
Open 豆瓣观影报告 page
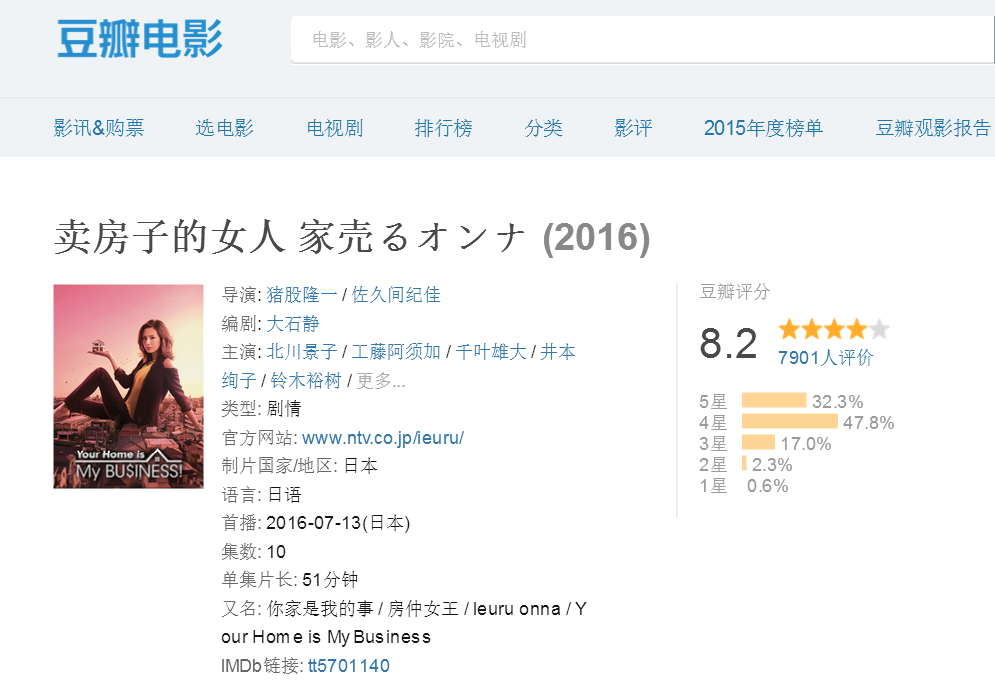tap(933, 128)
